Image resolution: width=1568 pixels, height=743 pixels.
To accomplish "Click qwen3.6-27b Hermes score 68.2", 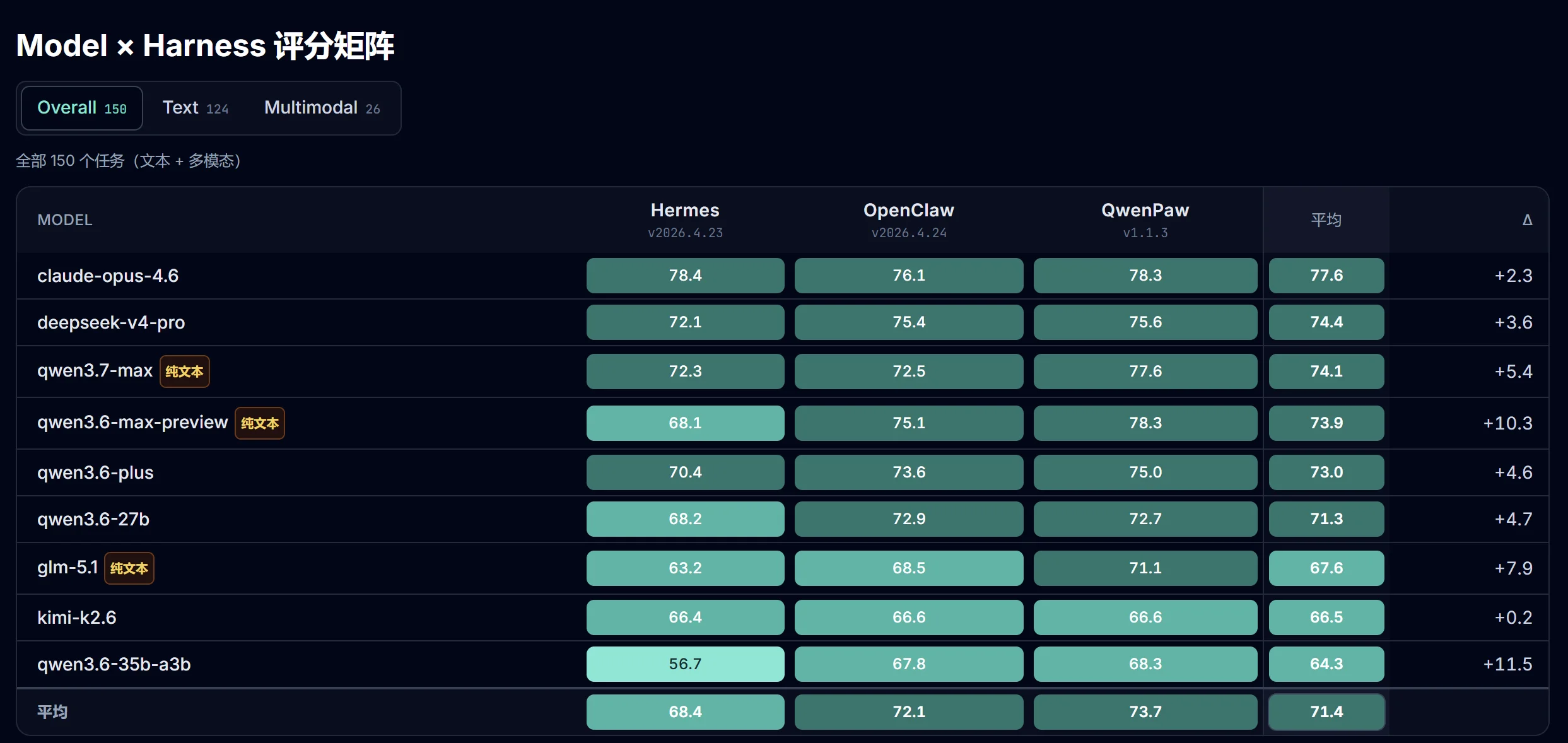I will click(x=686, y=519).
